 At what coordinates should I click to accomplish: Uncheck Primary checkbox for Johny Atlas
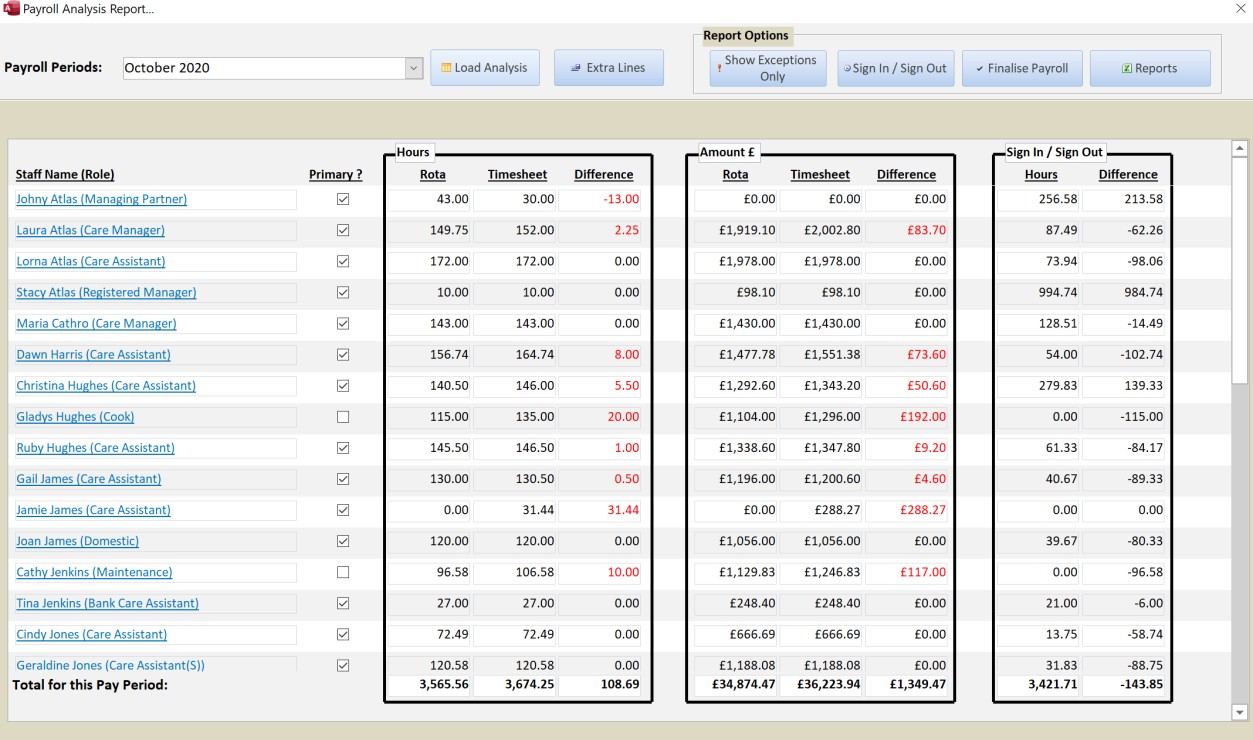point(343,199)
